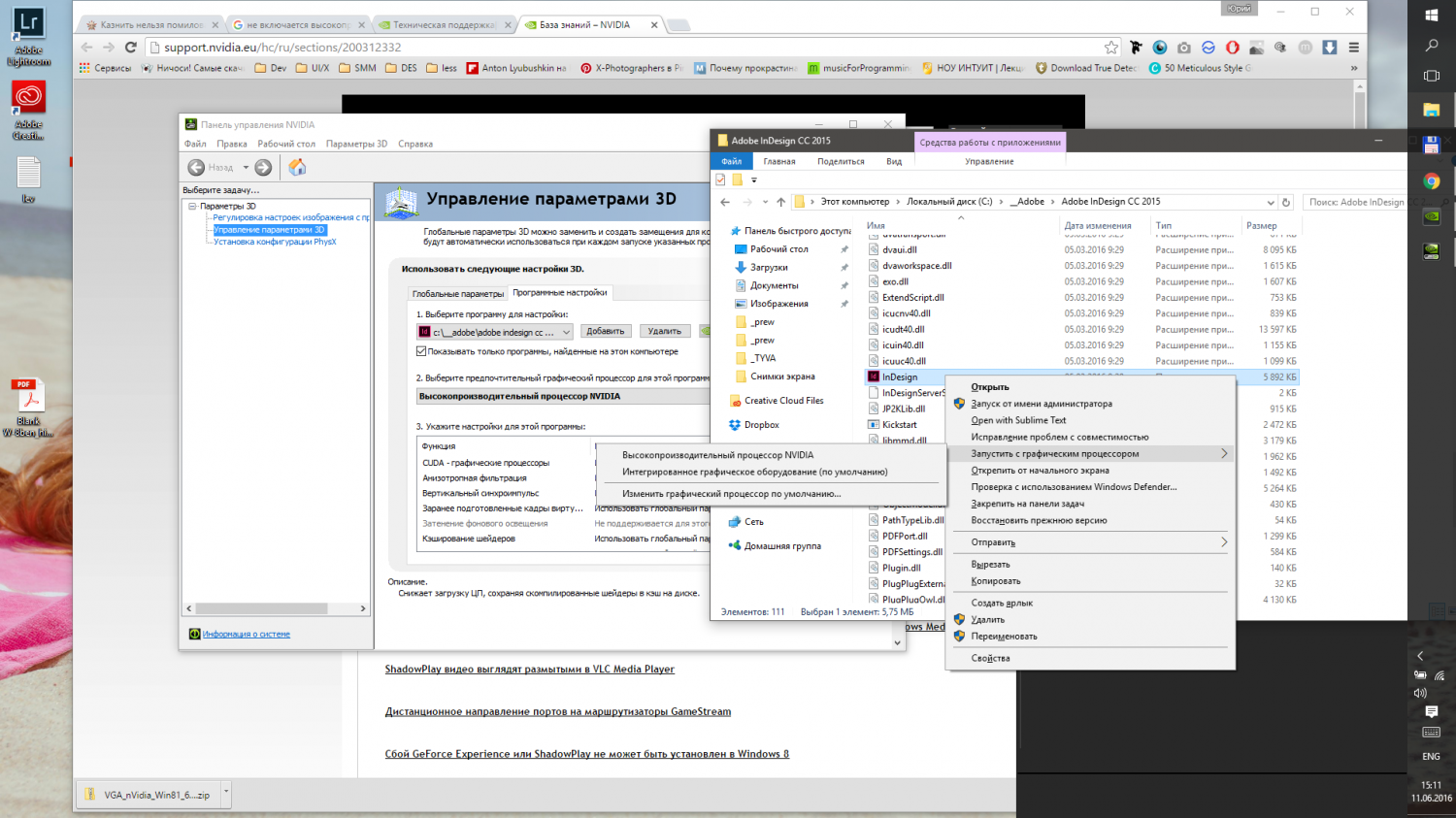This screenshot has width=1456, height=818.
Task: Open Chrome hamburger menu
Action: (1353, 47)
